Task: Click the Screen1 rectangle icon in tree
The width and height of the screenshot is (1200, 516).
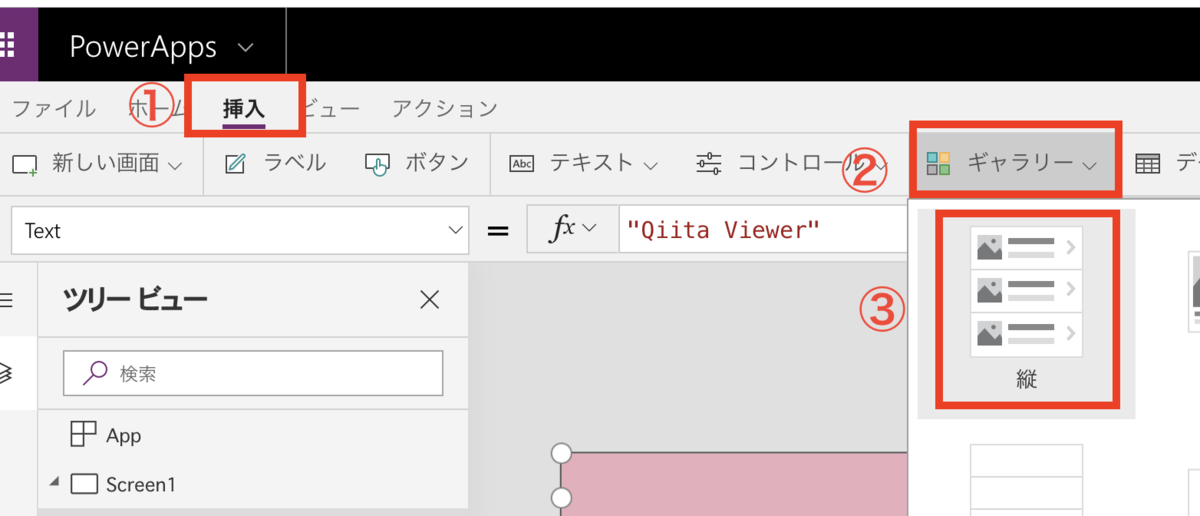Action: click(x=85, y=485)
